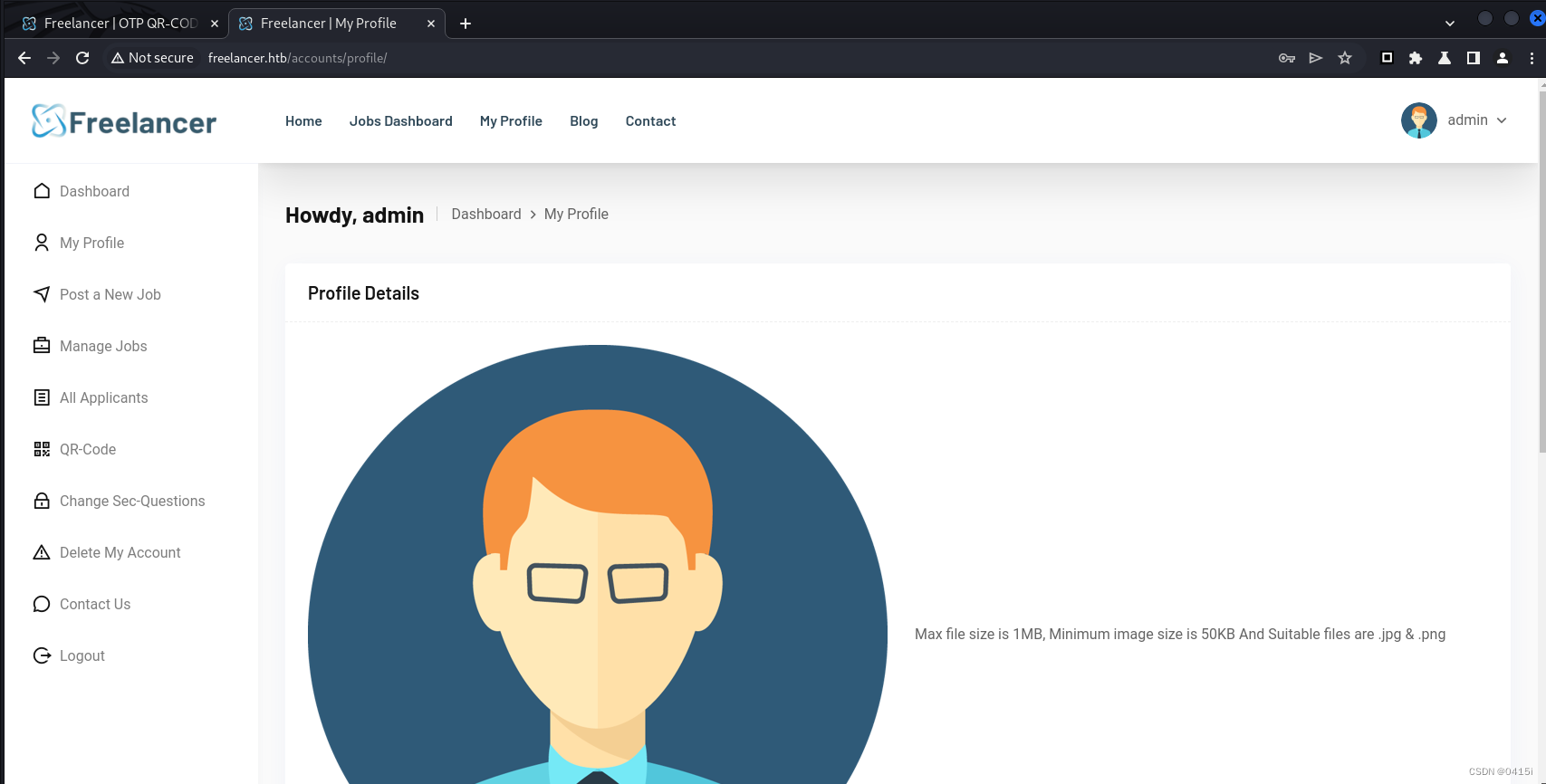Open the Manage Jobs sidebar link

pos(103,346)
